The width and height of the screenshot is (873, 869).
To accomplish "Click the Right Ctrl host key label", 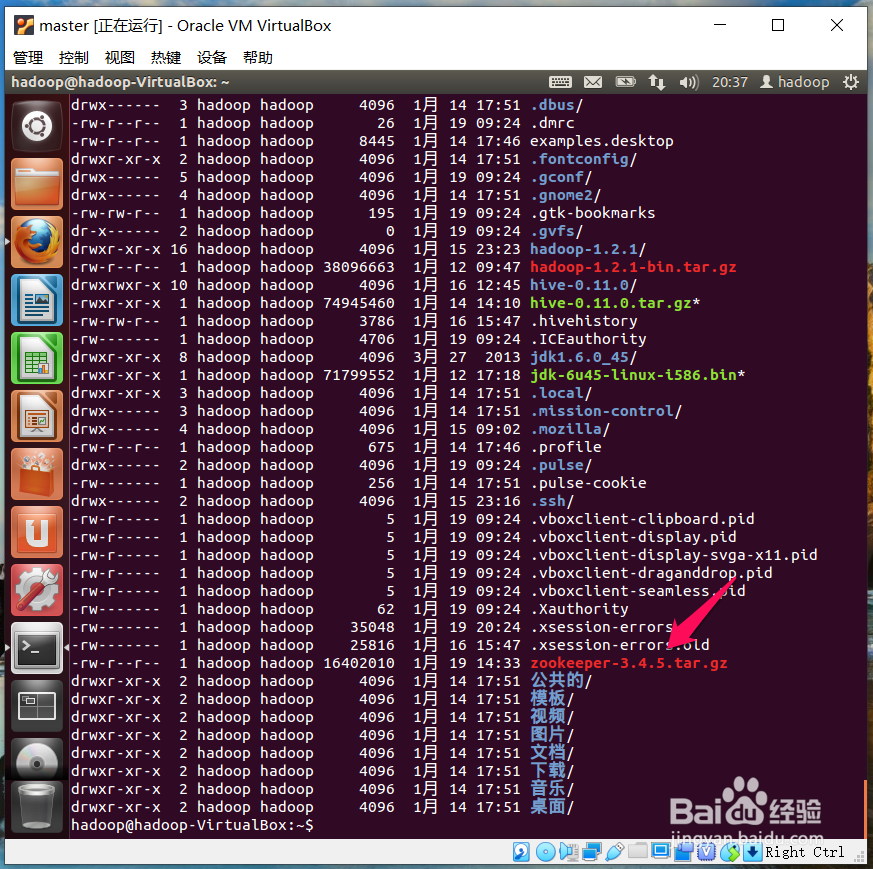I will [x=805, y=852].
